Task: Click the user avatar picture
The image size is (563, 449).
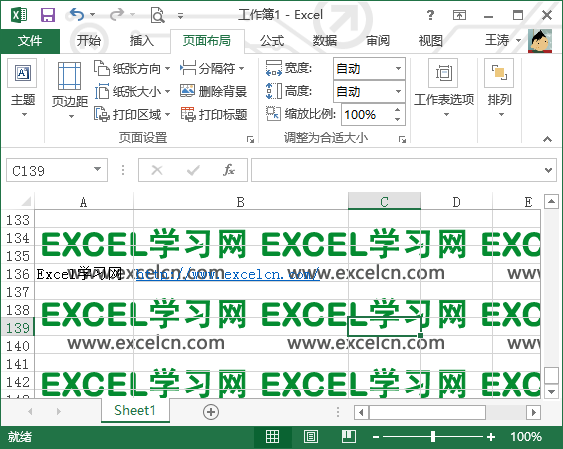Action: [x=540, y=41]
